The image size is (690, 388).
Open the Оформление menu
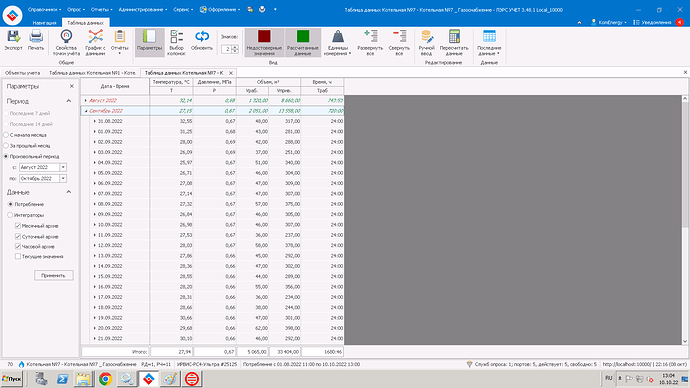[x=220, y=9]
